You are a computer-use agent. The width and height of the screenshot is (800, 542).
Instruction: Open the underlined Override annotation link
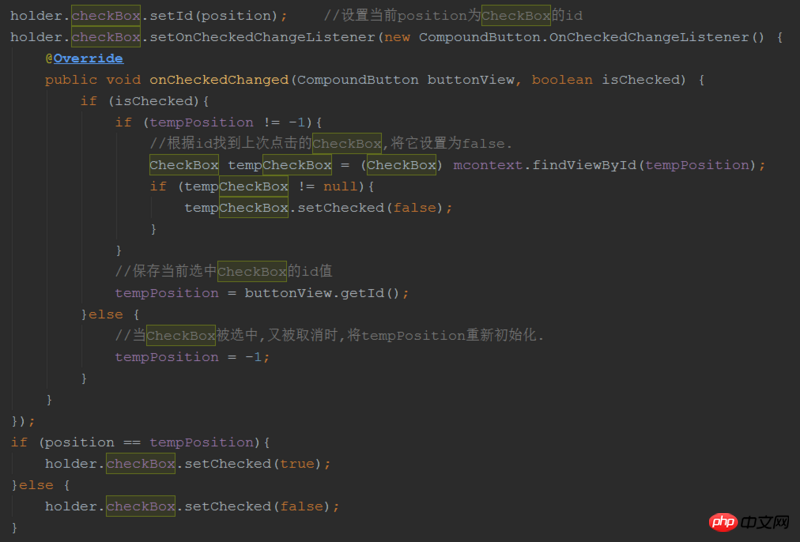pyautogui.click(x=88, y=59)
